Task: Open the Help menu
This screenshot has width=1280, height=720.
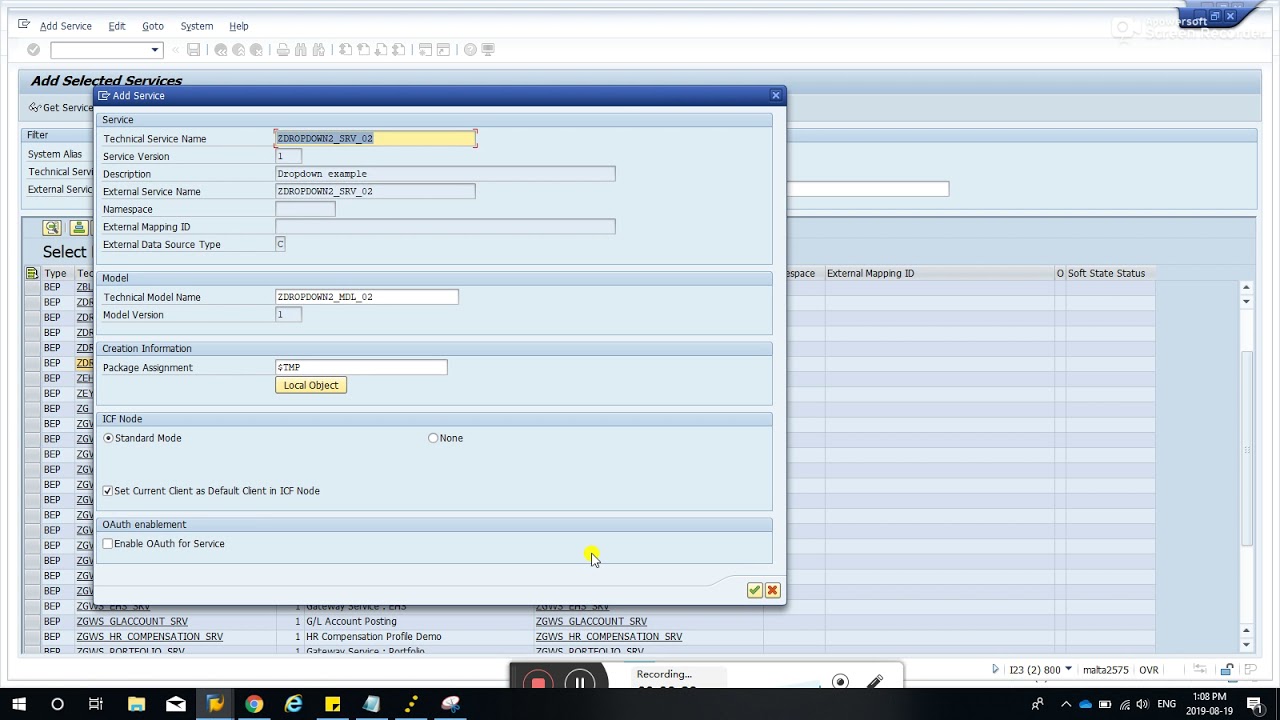Action: point(239,26)
